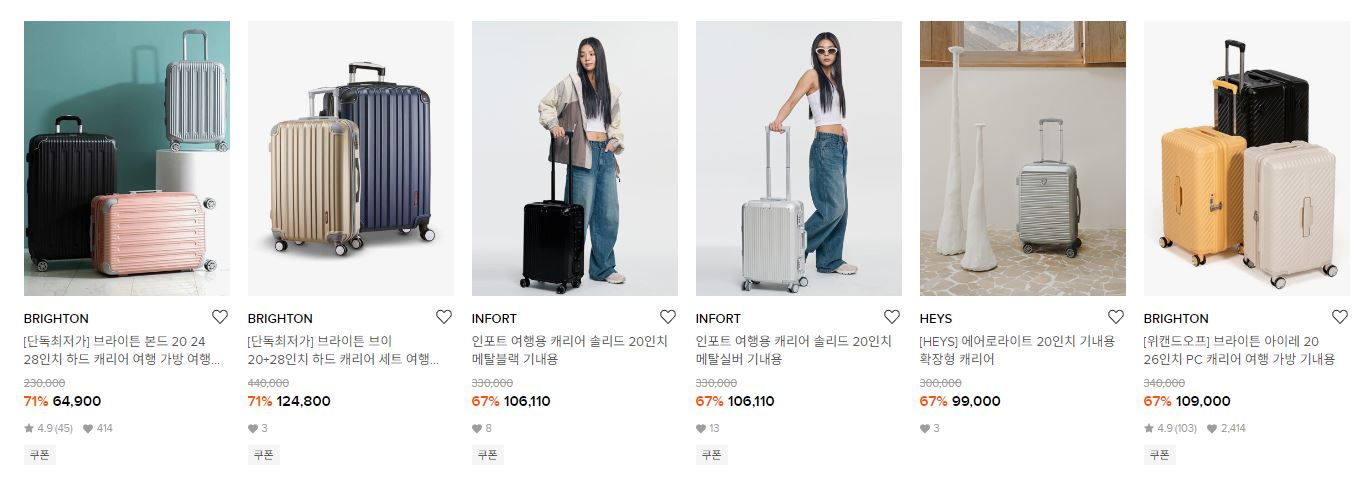Open the HEYS silver suitcase product image
Screen dimensions: 1368x491
[1023, 158]
